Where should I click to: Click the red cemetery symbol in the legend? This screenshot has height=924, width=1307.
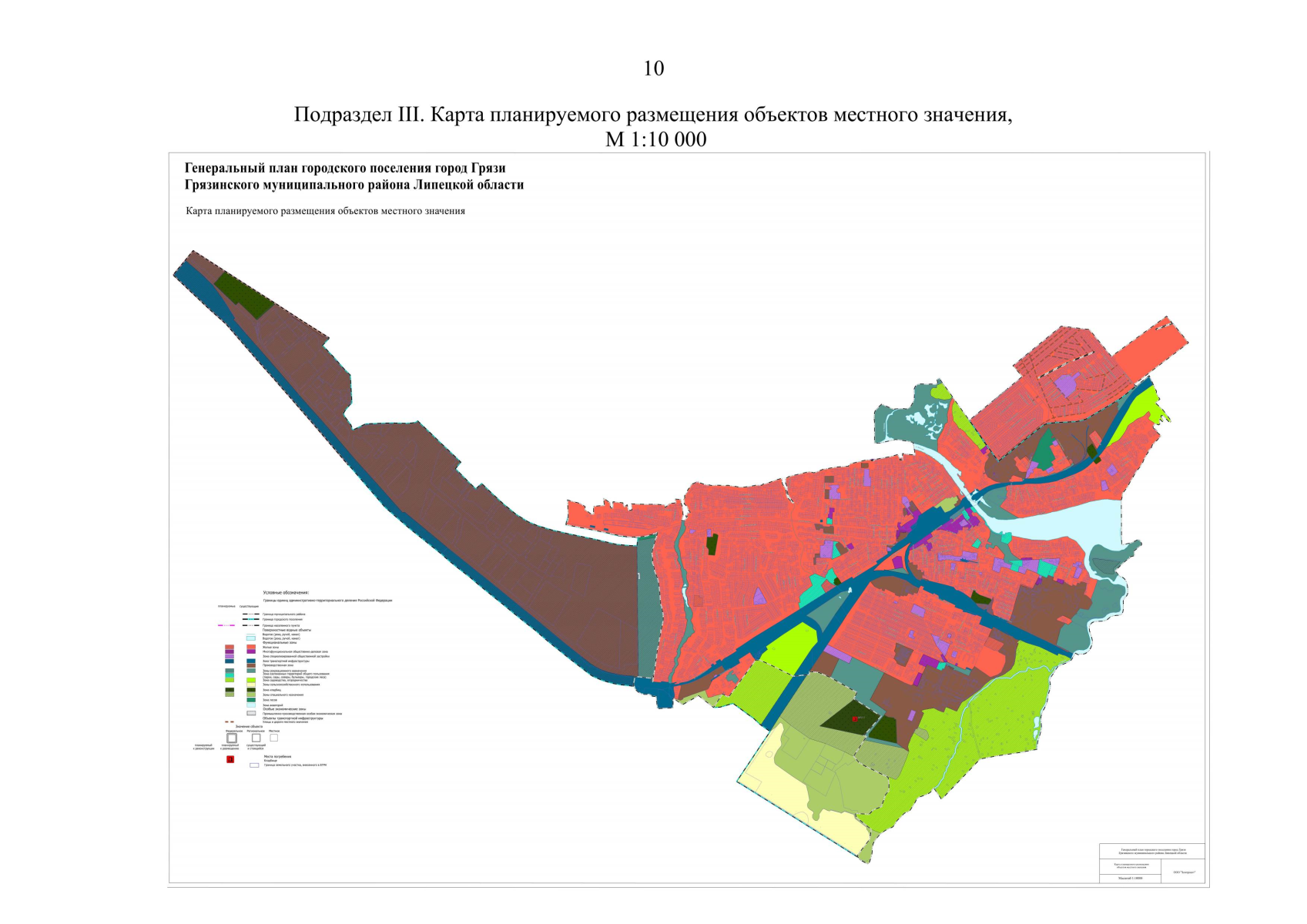tap(230, 759)
